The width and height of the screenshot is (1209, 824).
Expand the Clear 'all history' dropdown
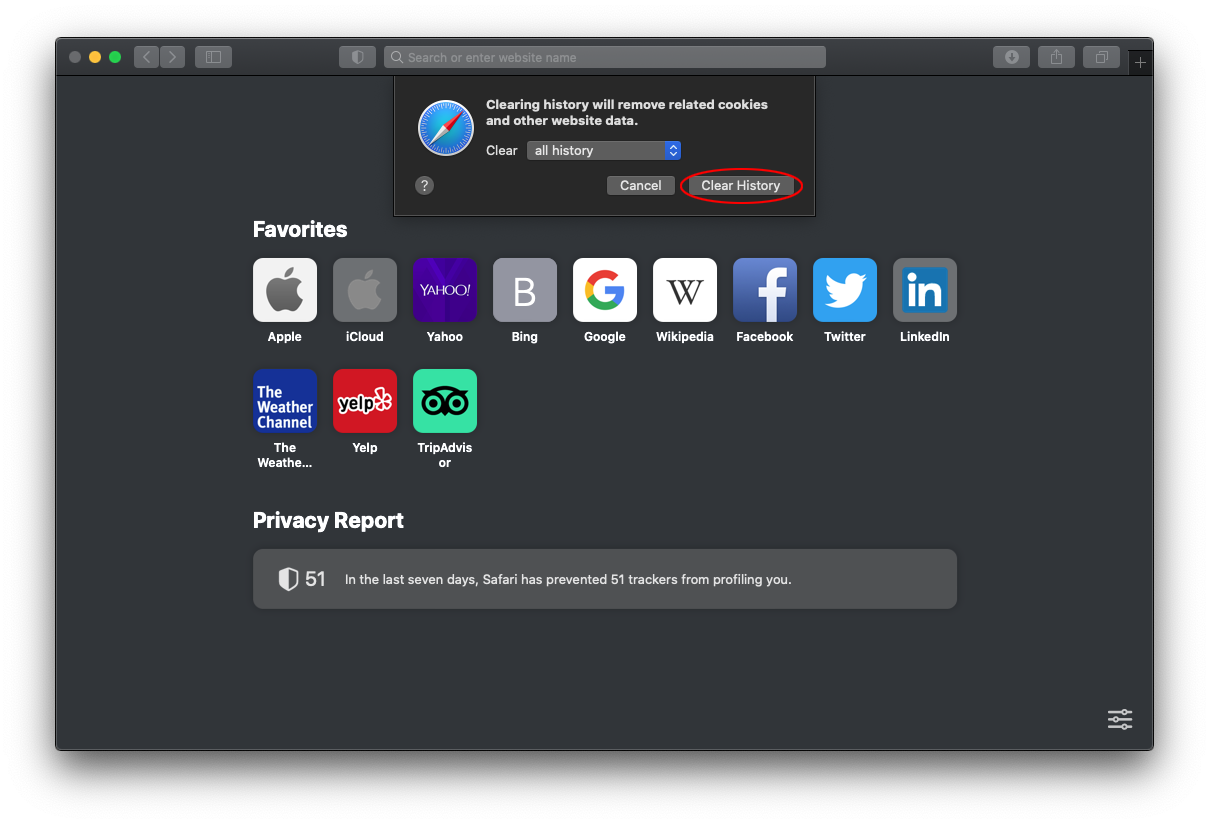point(604,150)
